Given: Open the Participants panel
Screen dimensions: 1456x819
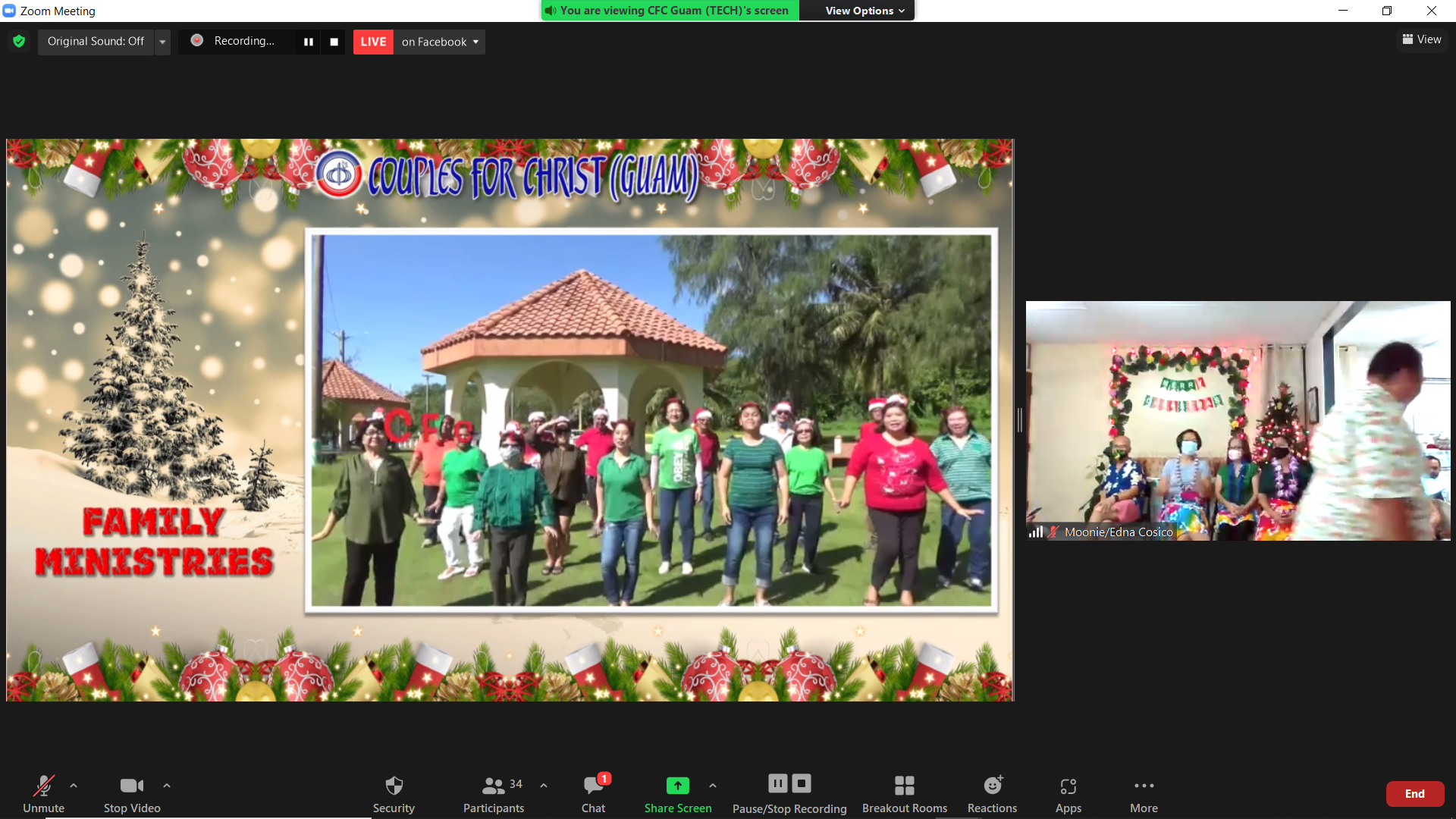Looking at the screenshot, I should (494, 794).
